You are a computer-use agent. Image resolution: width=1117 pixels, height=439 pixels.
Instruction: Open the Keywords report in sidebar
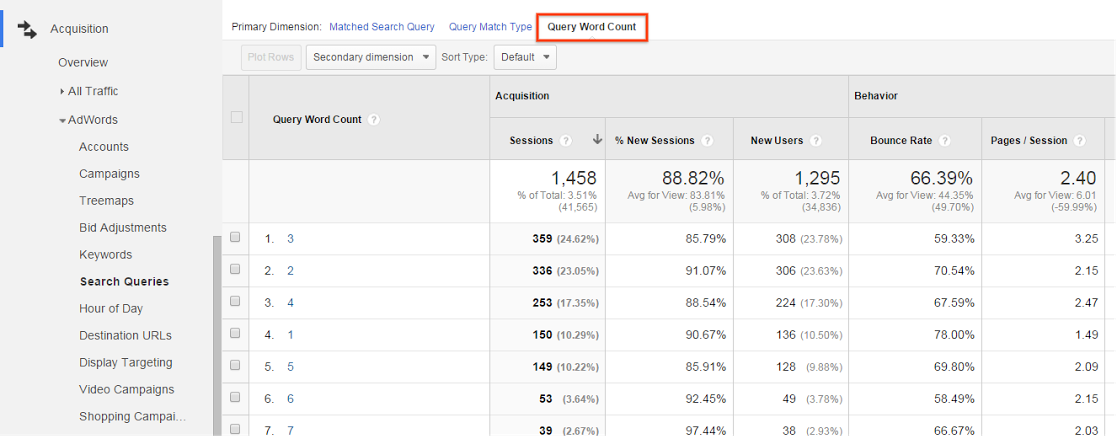coord(105,255)
